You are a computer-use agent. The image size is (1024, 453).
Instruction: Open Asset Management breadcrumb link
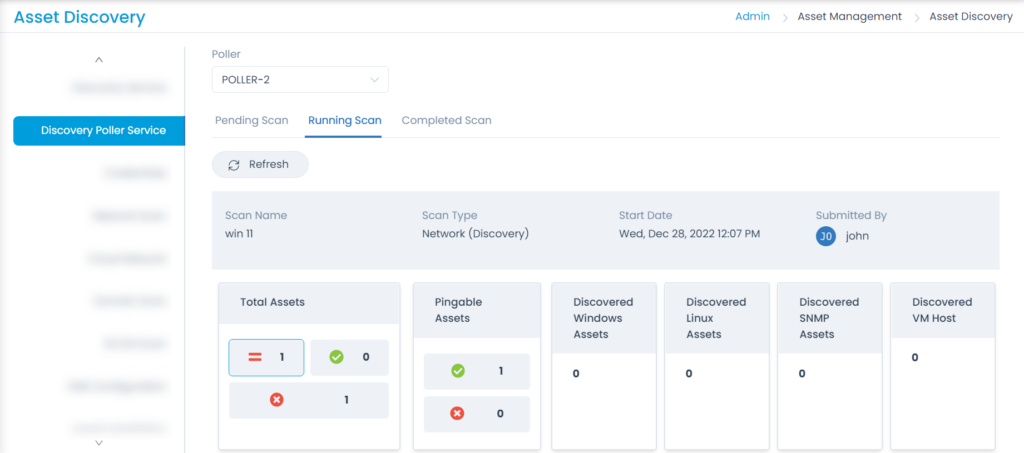pos(850,17)
